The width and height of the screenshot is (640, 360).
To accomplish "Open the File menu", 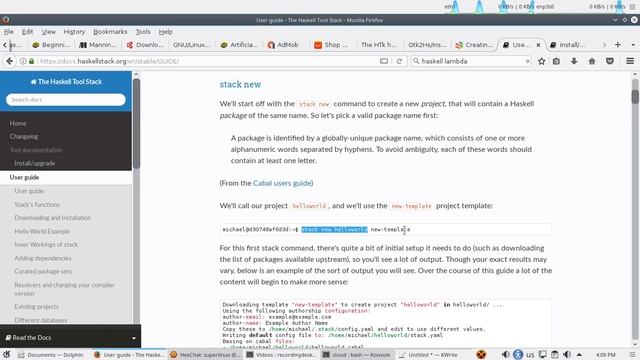I will coord(9,31).
